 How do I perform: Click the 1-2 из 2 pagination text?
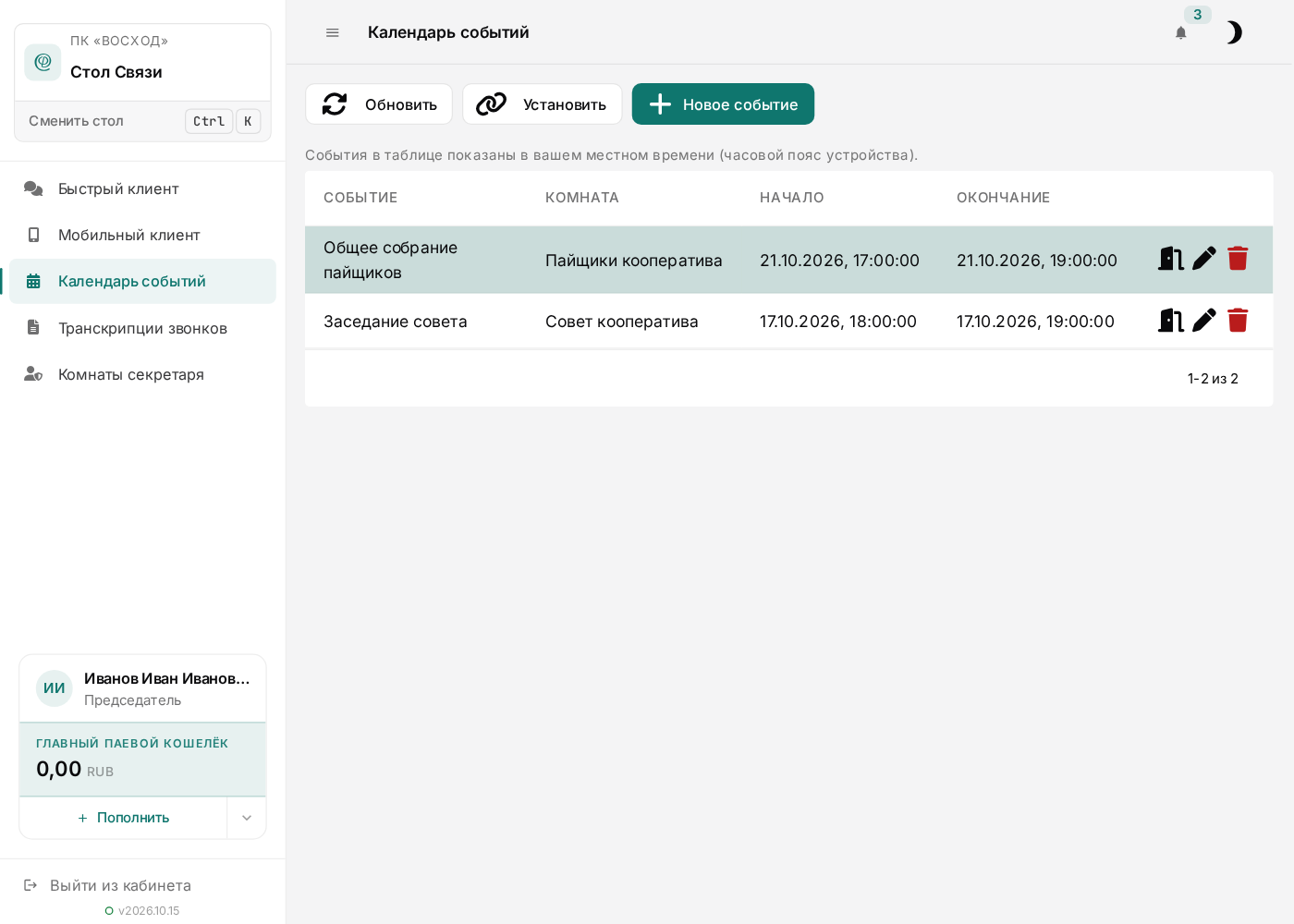[1213, 379]
